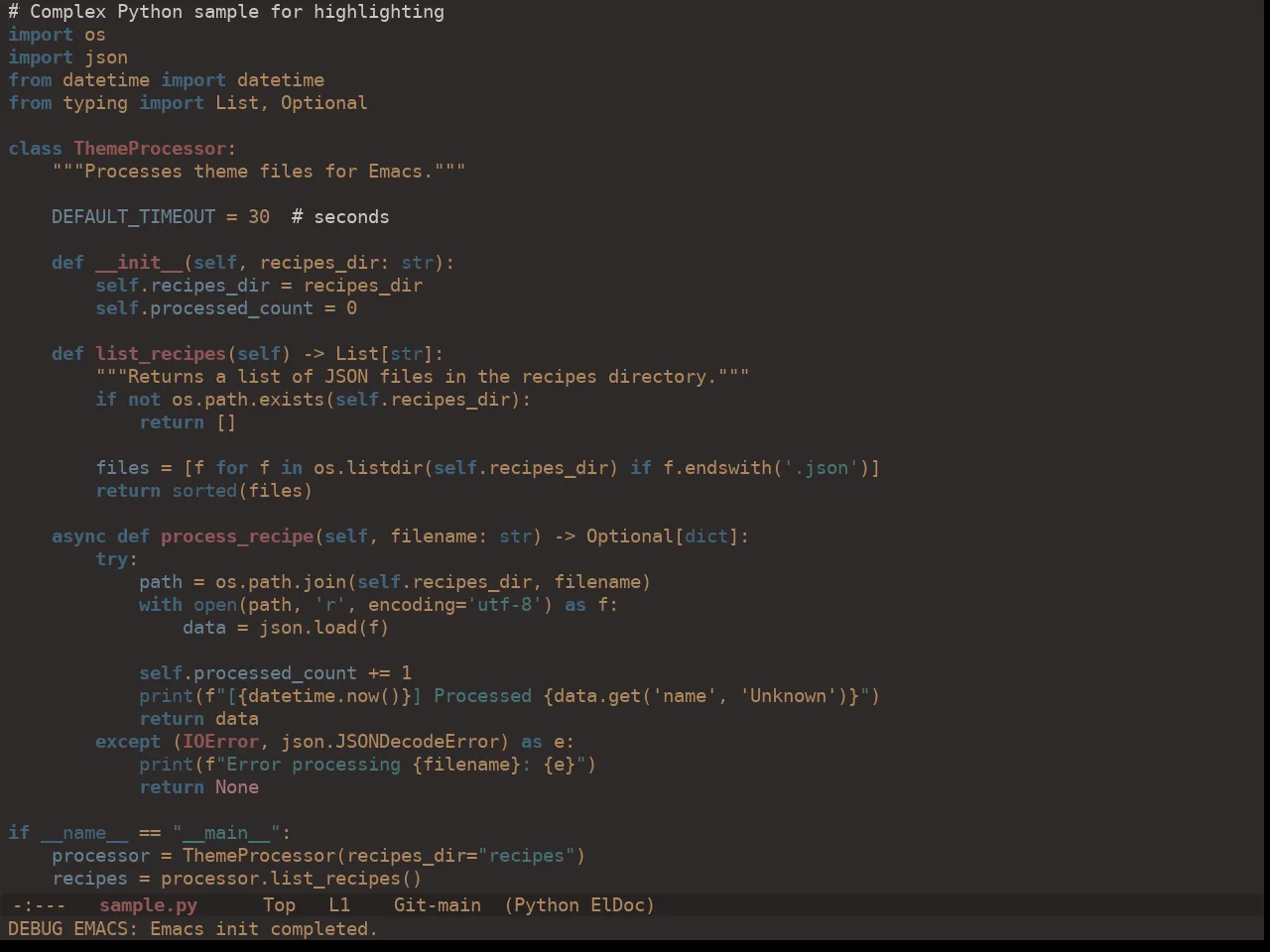Click the Git-main version control indicator

click(x=438, y=904)
